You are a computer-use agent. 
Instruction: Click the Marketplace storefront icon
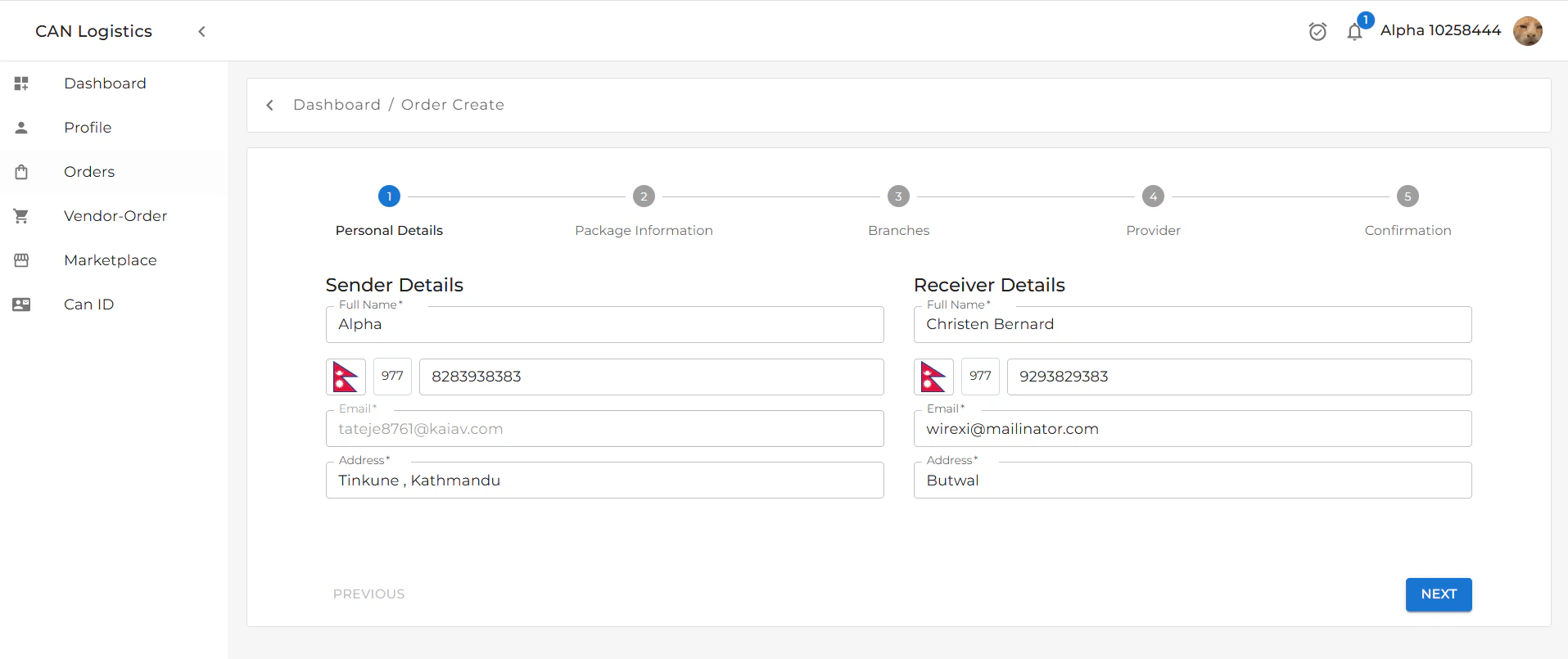pos(21,260)
